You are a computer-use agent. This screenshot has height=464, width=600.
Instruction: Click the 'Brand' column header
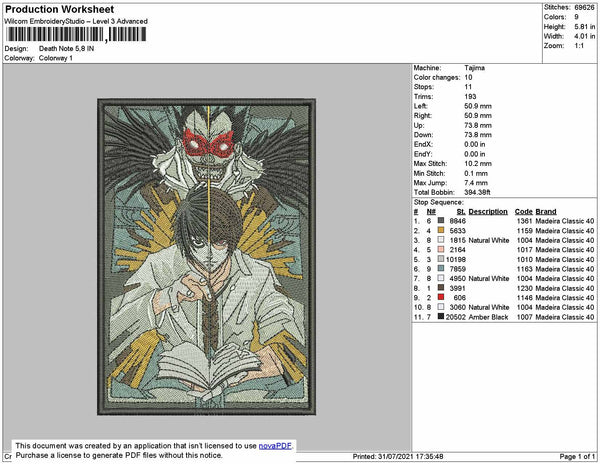click(546, 212)
